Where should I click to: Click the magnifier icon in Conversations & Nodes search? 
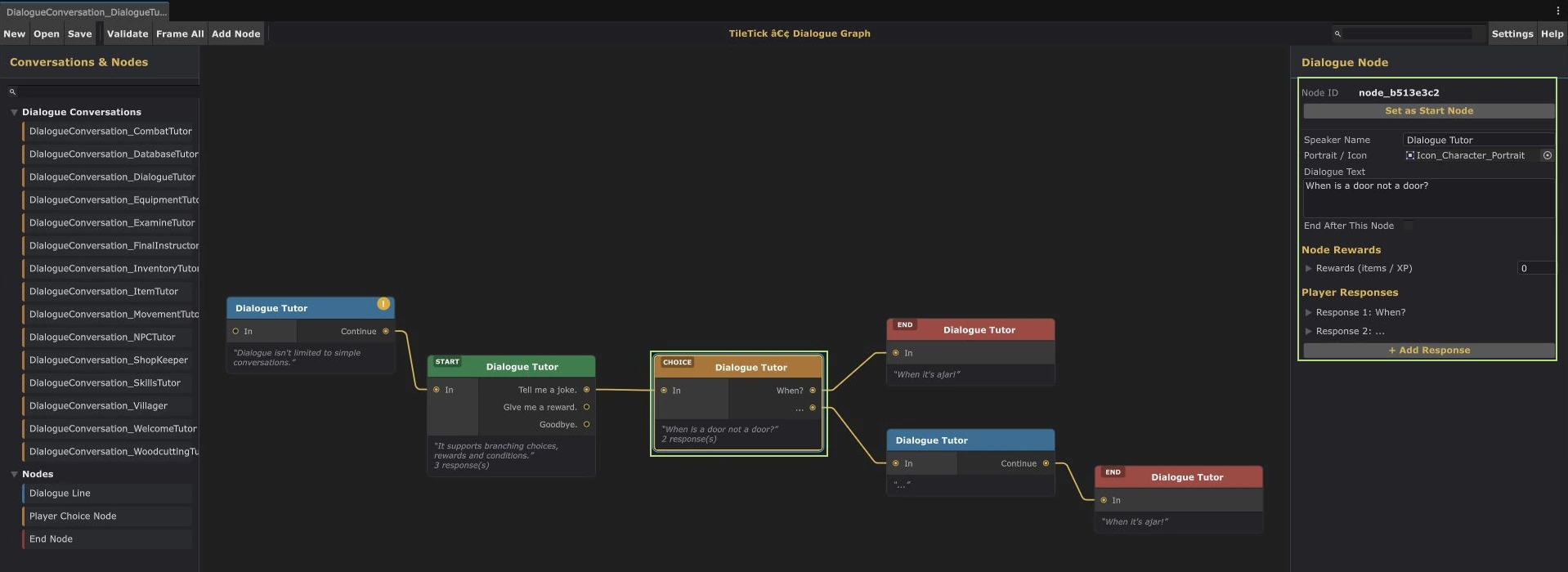click(12, 92)
